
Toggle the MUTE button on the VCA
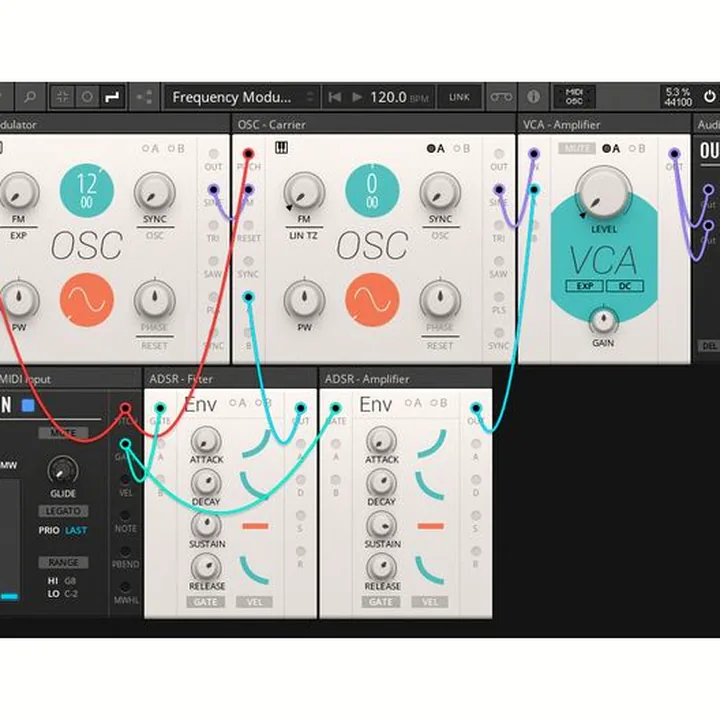tap(577, 148)
